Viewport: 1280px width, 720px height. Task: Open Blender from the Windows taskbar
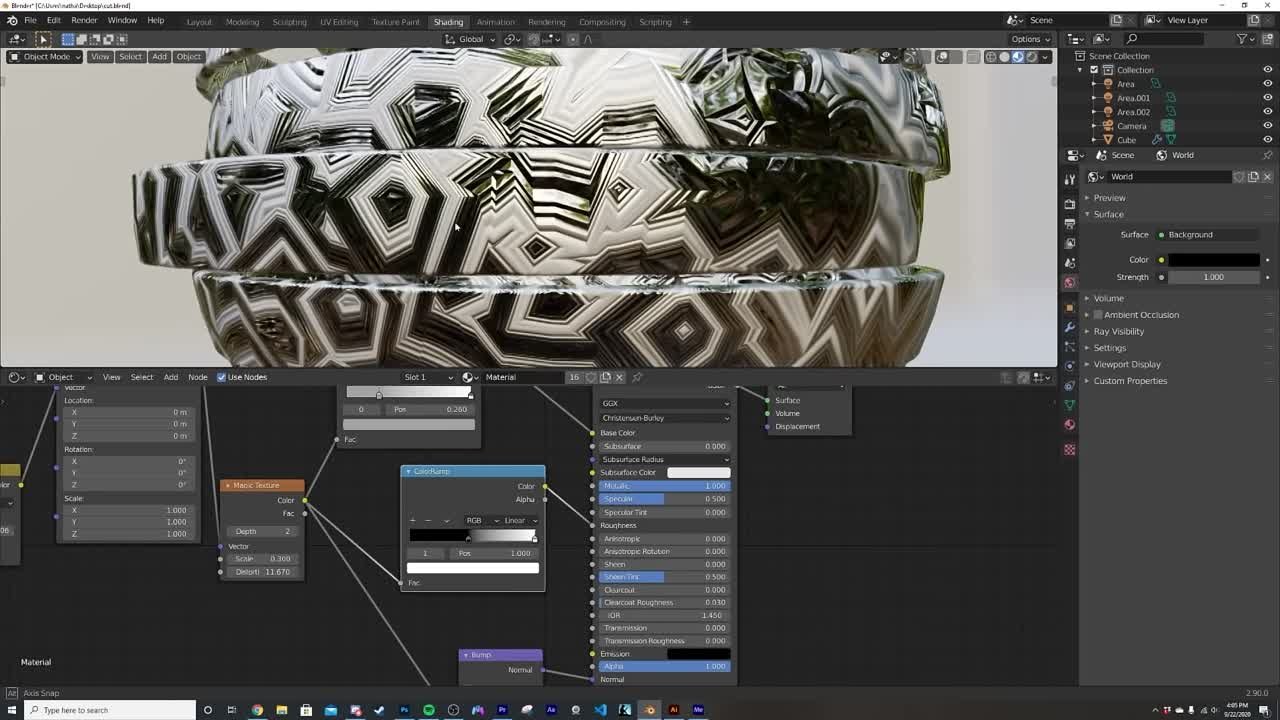click(x=649, y=710)
